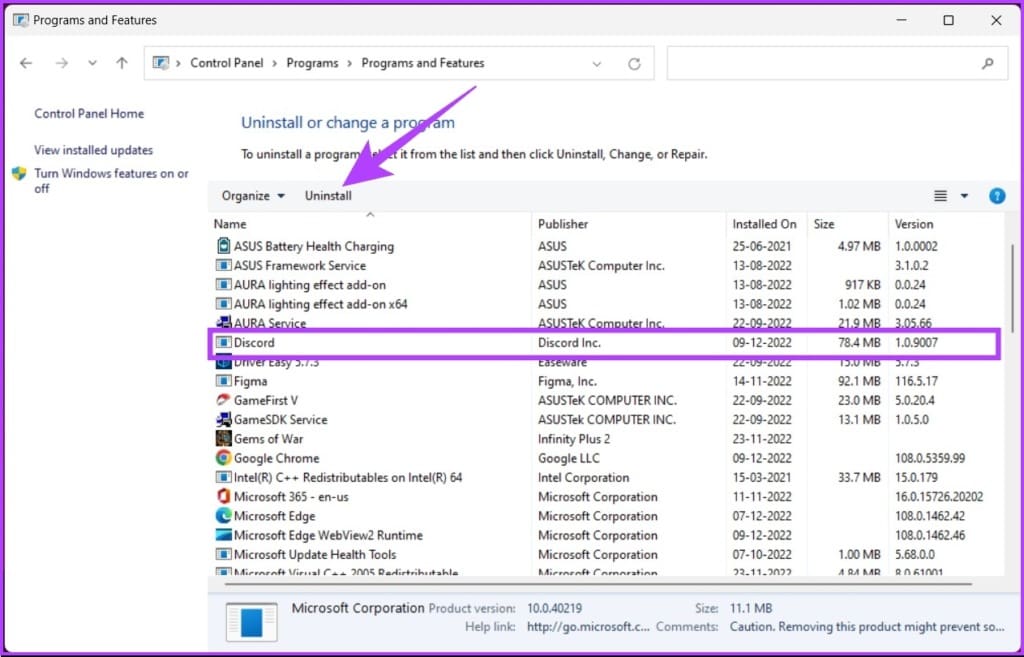Click "16.0.15726.20202" version of Microsoft 365

click(x=938, y=497)
